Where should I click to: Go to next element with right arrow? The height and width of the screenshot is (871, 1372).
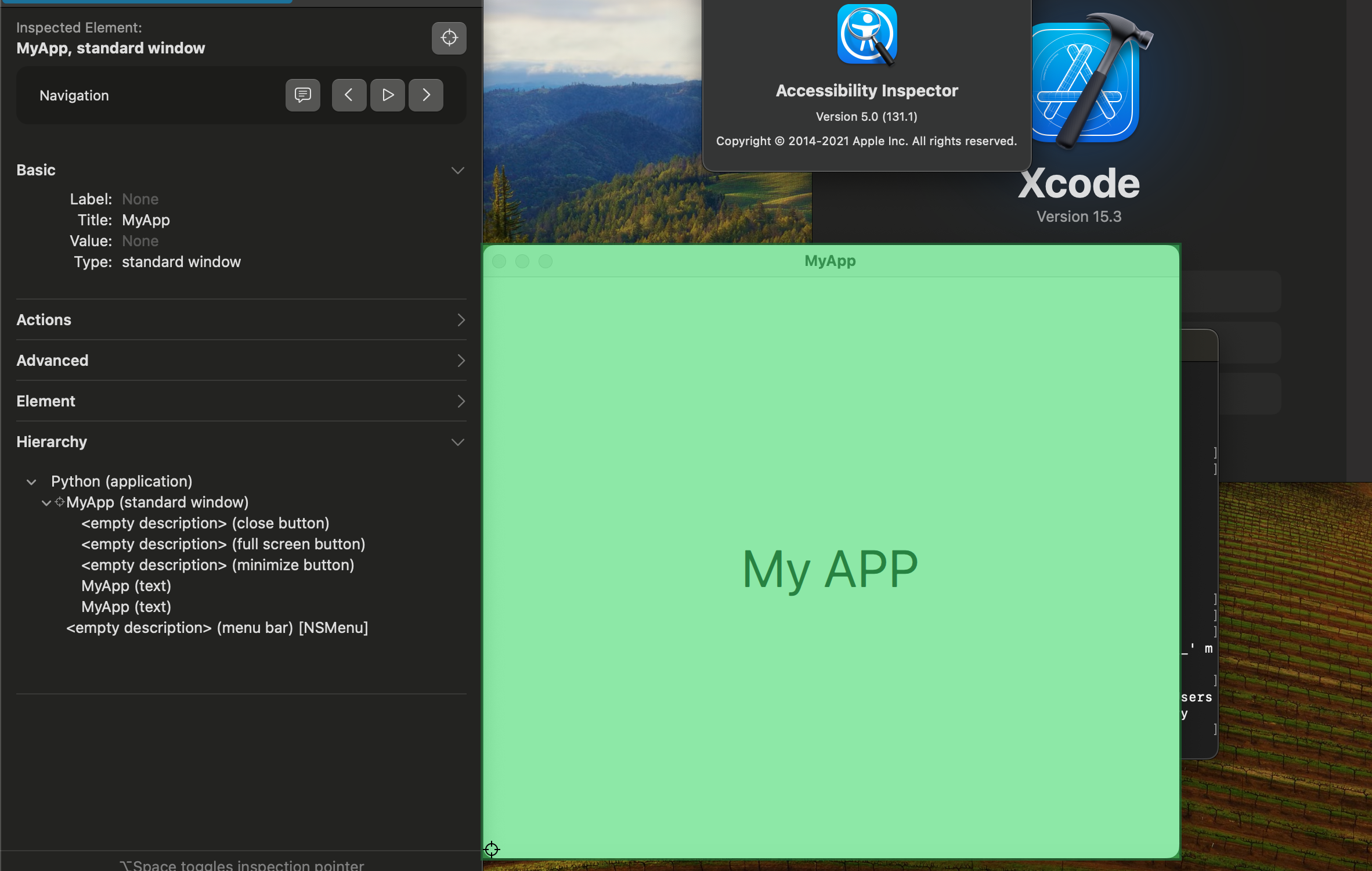tap(425, 95)
